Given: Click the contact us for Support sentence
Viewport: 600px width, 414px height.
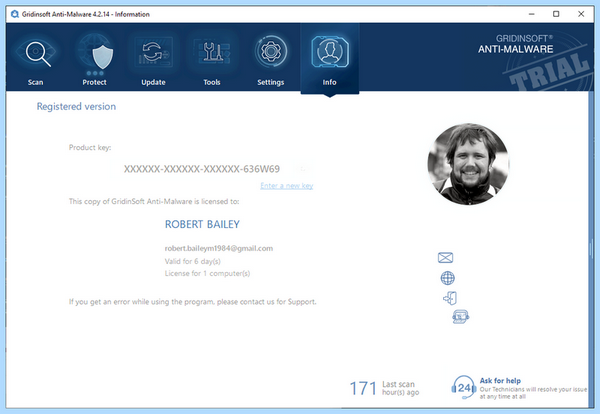Looking at the screenshot, I should 192,302.
